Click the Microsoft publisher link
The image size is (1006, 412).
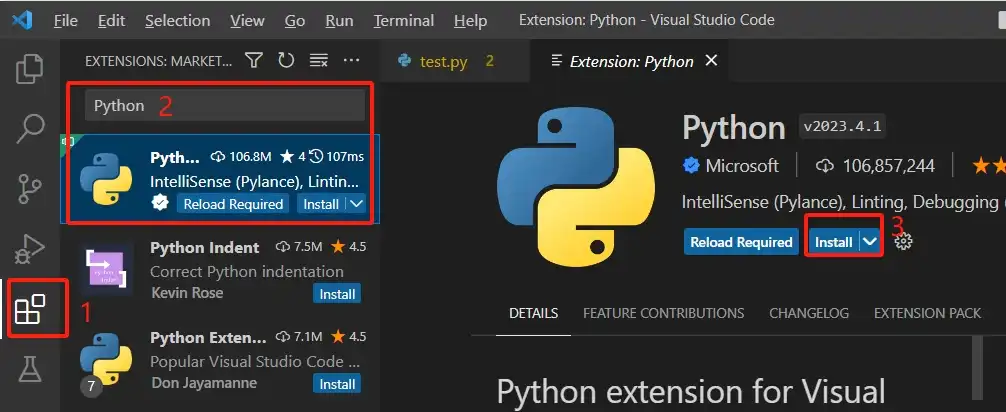tap(742, 166)
